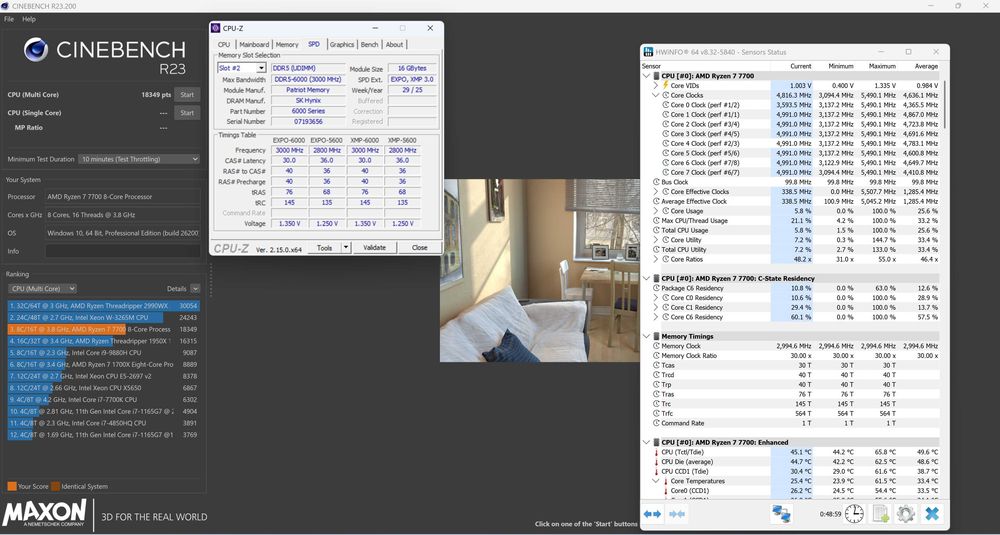Click the dropdown arrow beside CPU-Z Tools
This screenshot has height=535, width=1000.
[346, 247]
